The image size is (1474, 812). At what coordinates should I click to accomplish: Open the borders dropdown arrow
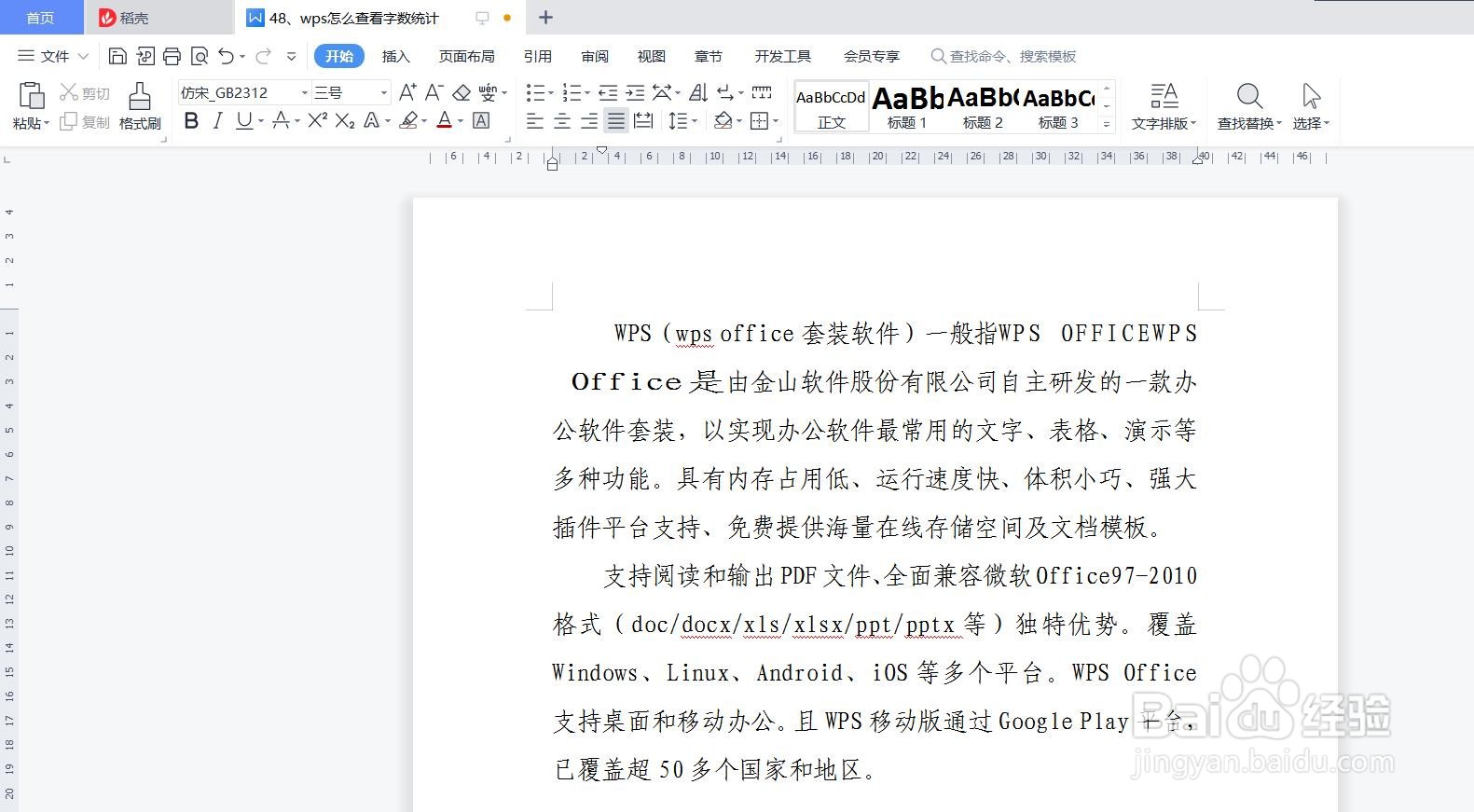[777, 121]
